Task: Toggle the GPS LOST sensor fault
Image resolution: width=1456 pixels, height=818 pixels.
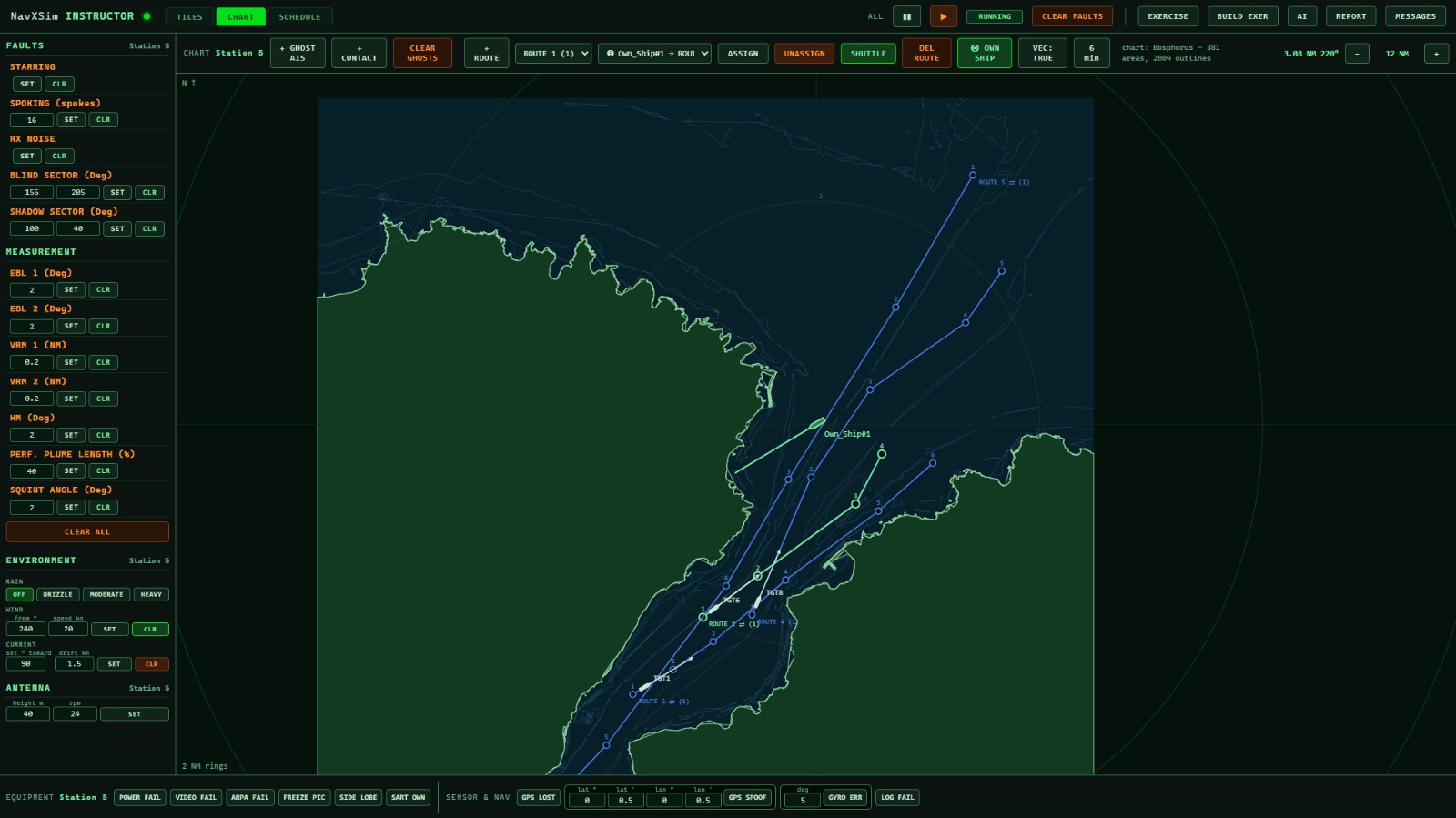Action: click(x=538, y=797)
